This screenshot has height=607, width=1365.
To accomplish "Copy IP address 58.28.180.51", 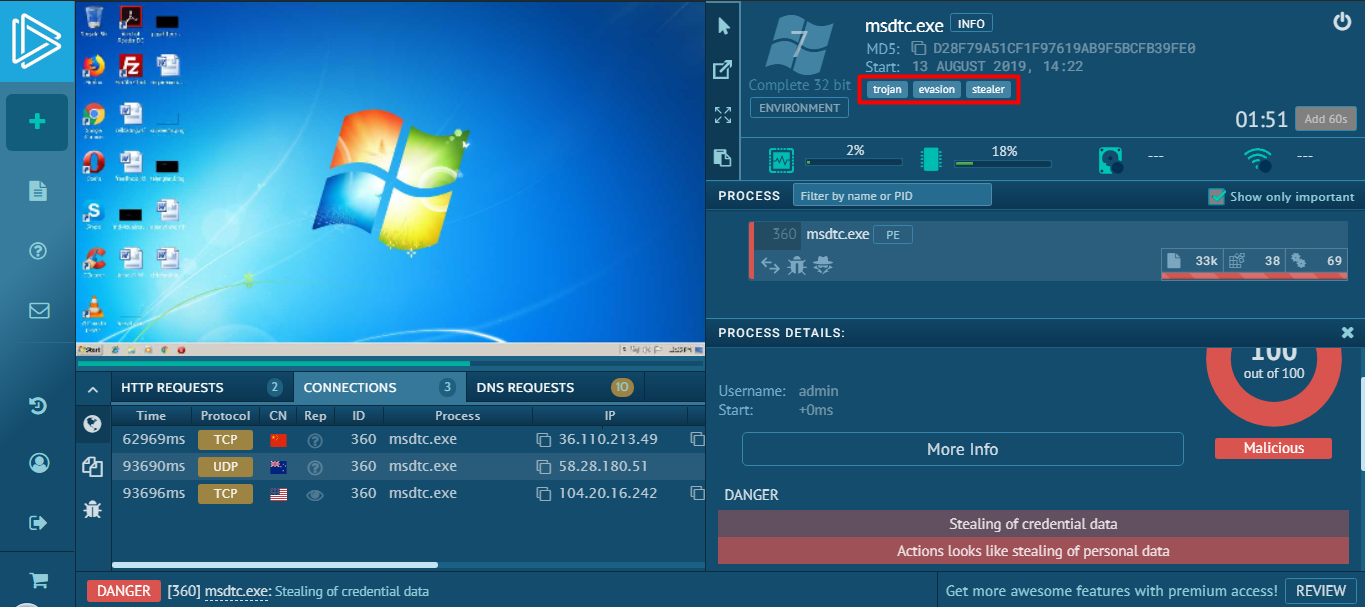I will click(x=544, y=467).
